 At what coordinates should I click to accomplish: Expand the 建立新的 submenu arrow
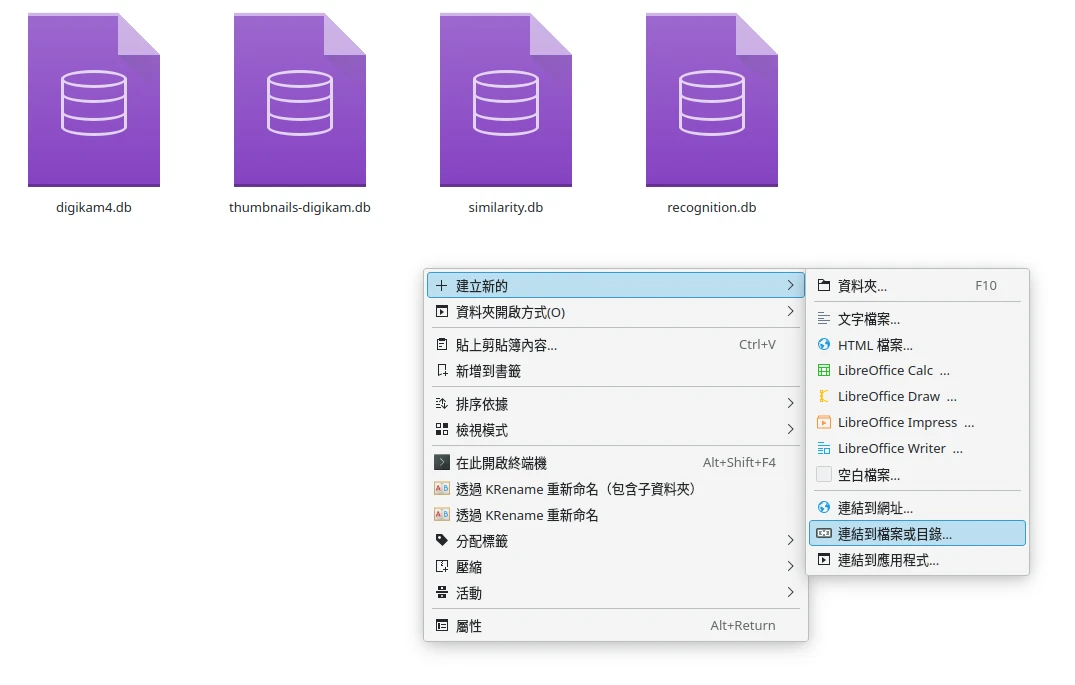[790, 285]
